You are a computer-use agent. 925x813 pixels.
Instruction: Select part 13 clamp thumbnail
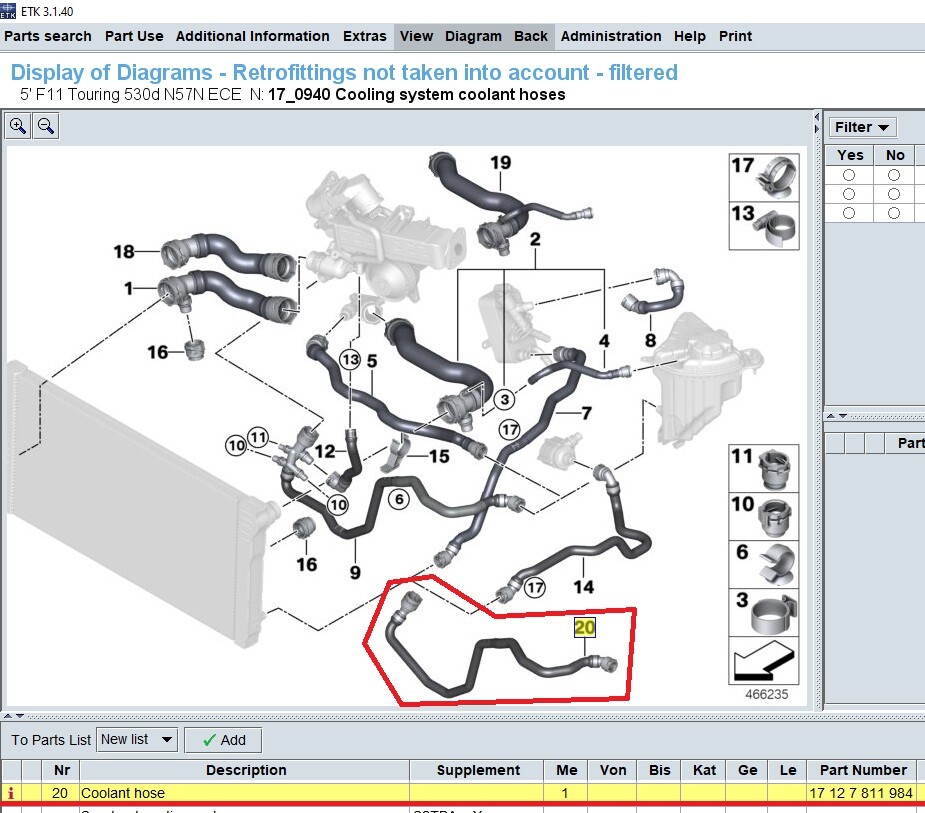click(764, 226)
